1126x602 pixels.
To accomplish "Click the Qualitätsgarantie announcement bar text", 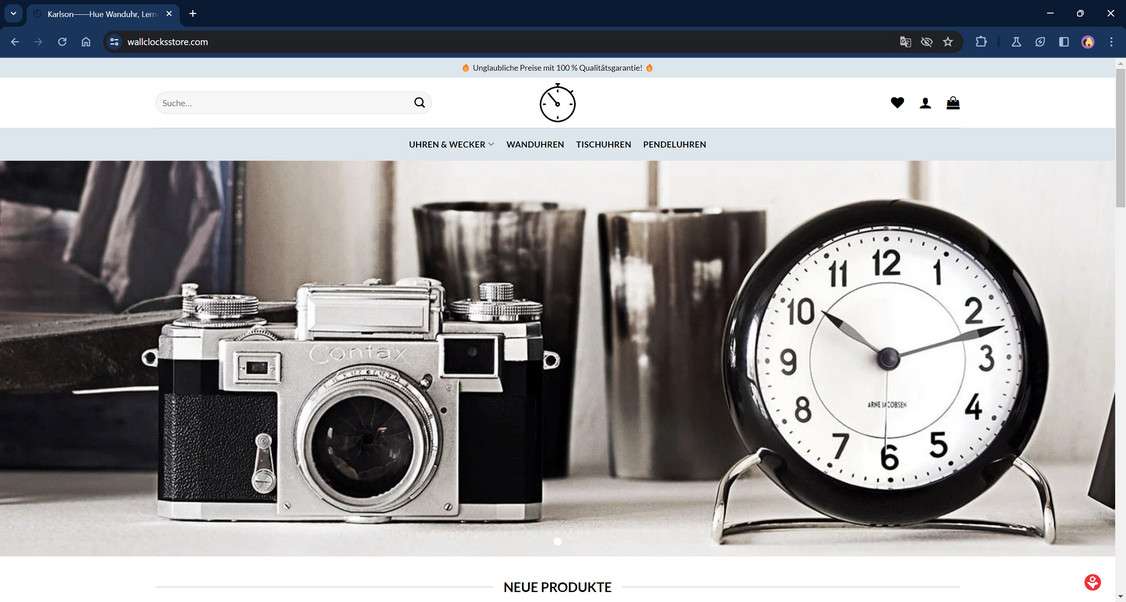I will click(557, 68).
